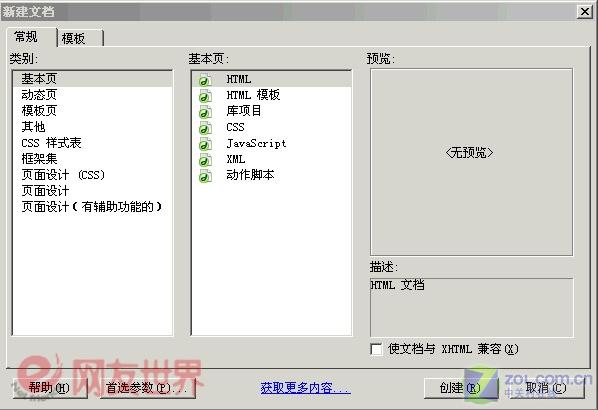Viewport: 598px width, 410px height.
Task: Click the 创建 button
Action: 461,388
